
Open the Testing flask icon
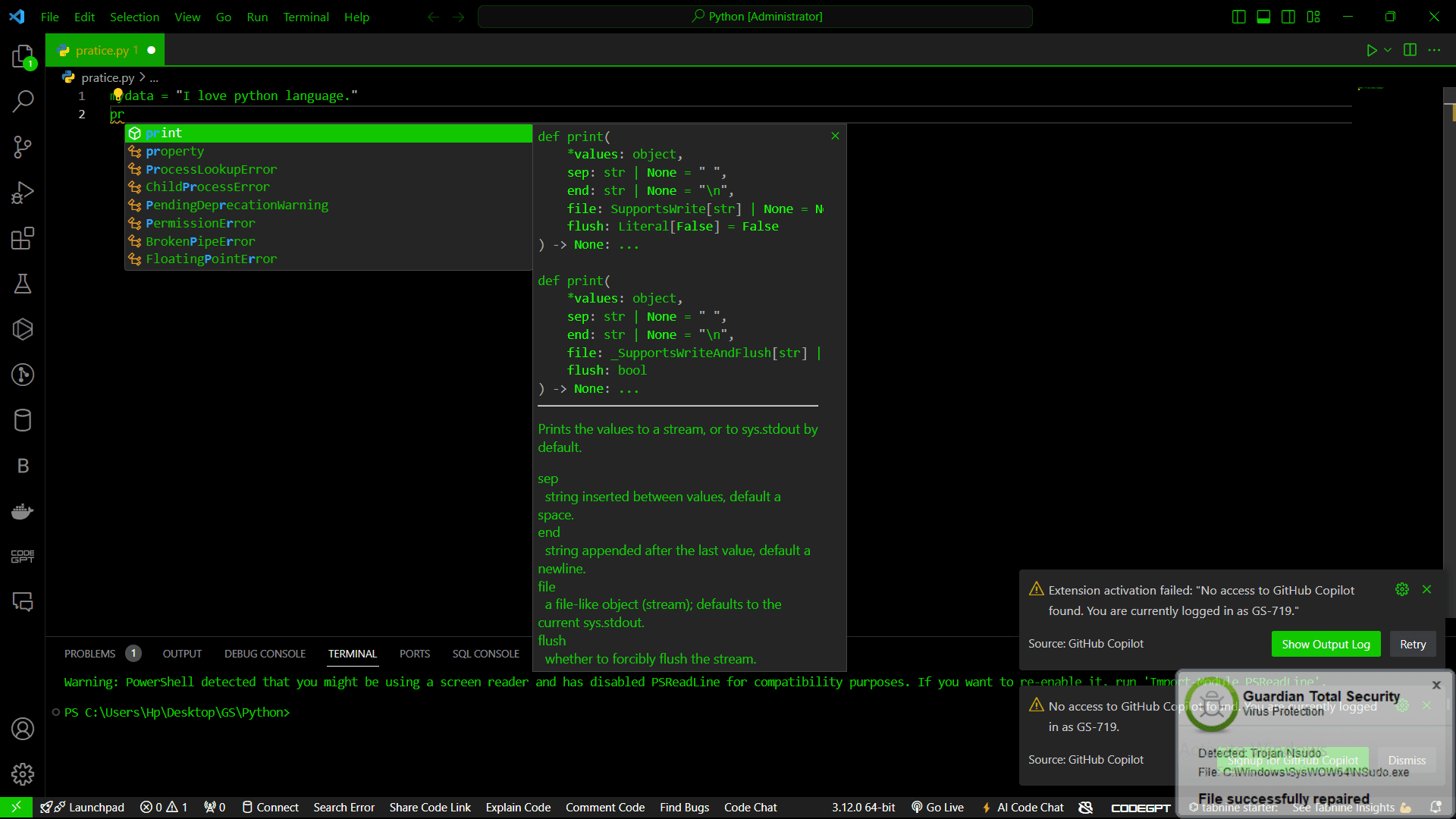pos(23,284)
